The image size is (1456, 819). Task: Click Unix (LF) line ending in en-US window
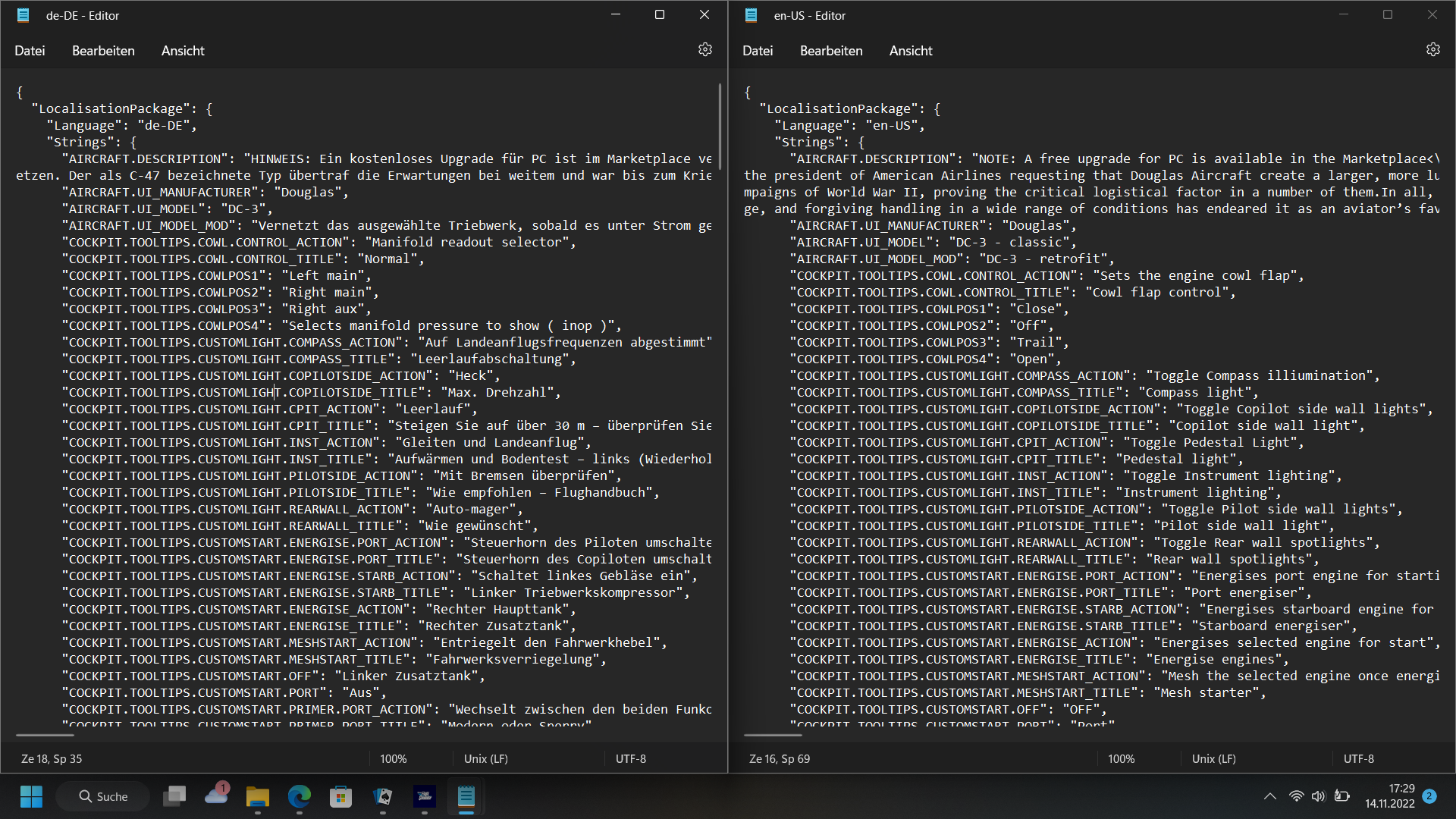click(x=1213, y=758)
